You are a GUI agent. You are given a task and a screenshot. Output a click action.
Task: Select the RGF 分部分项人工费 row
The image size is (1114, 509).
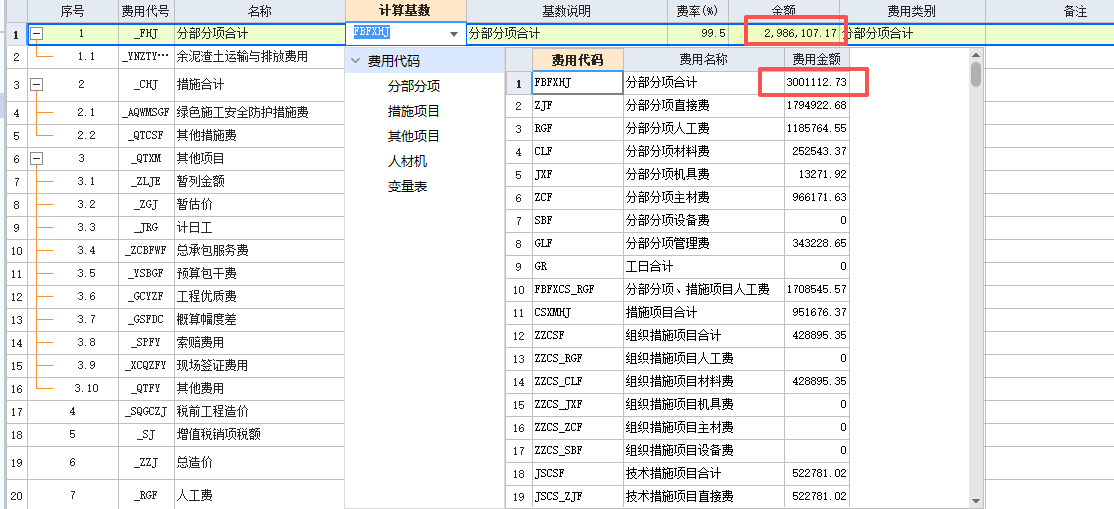tap(678, 129)
